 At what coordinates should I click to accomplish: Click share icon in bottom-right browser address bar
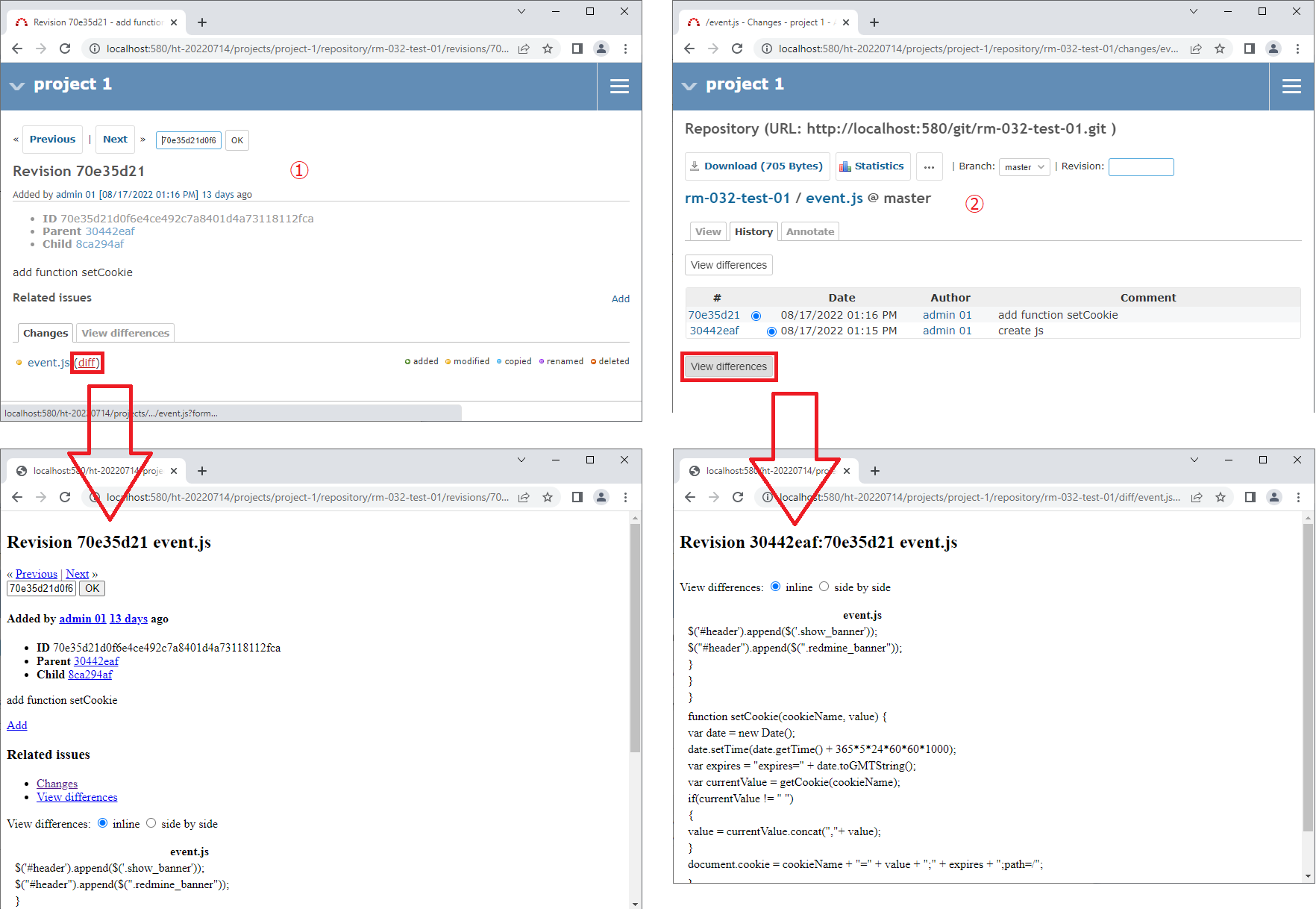coord(1197,497)
